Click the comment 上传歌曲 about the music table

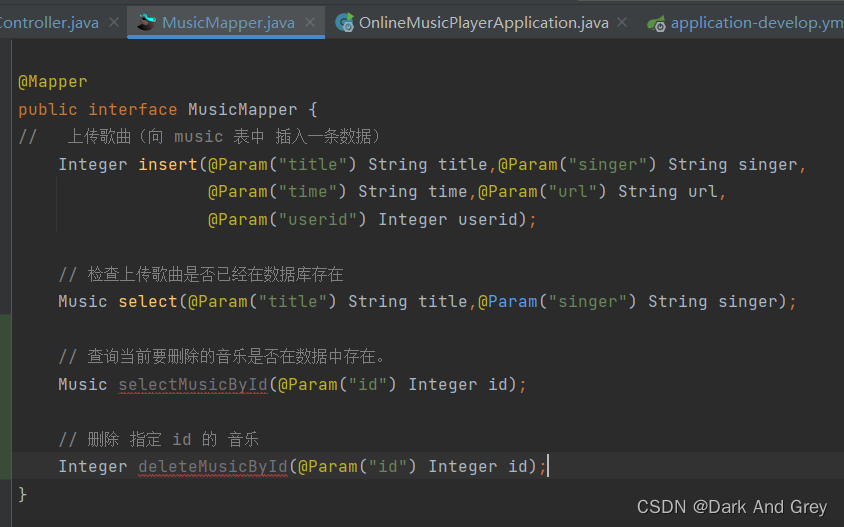200,137
